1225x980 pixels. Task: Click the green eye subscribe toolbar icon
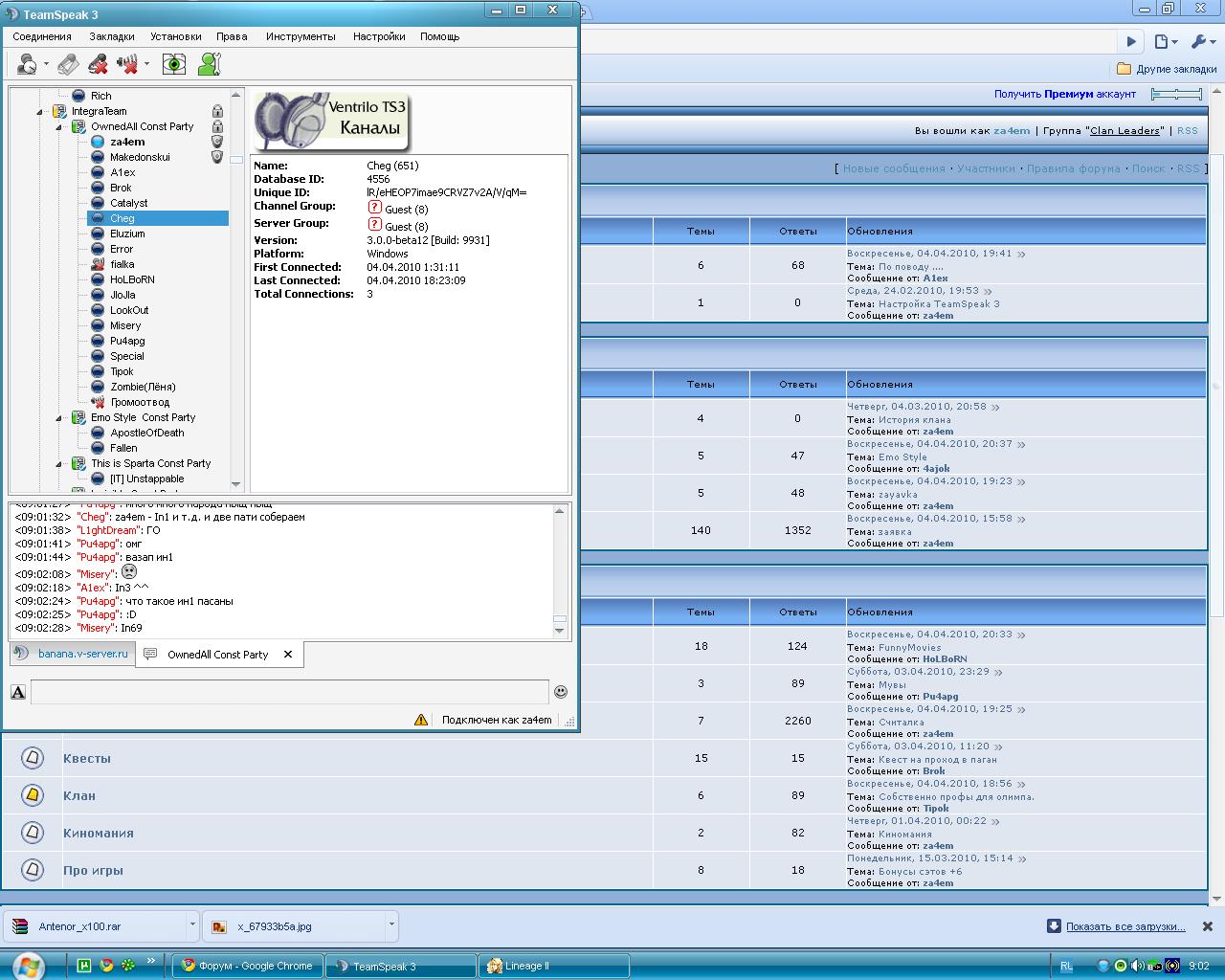174,64
